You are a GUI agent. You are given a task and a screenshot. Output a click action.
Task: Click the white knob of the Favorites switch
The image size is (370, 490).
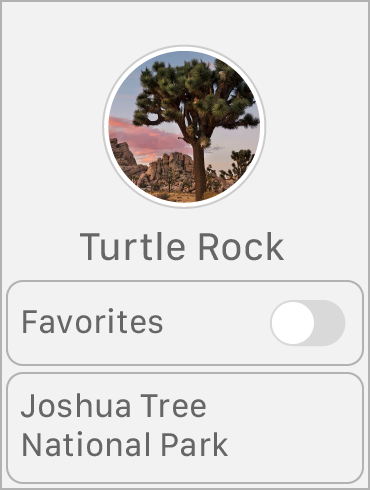293,323
